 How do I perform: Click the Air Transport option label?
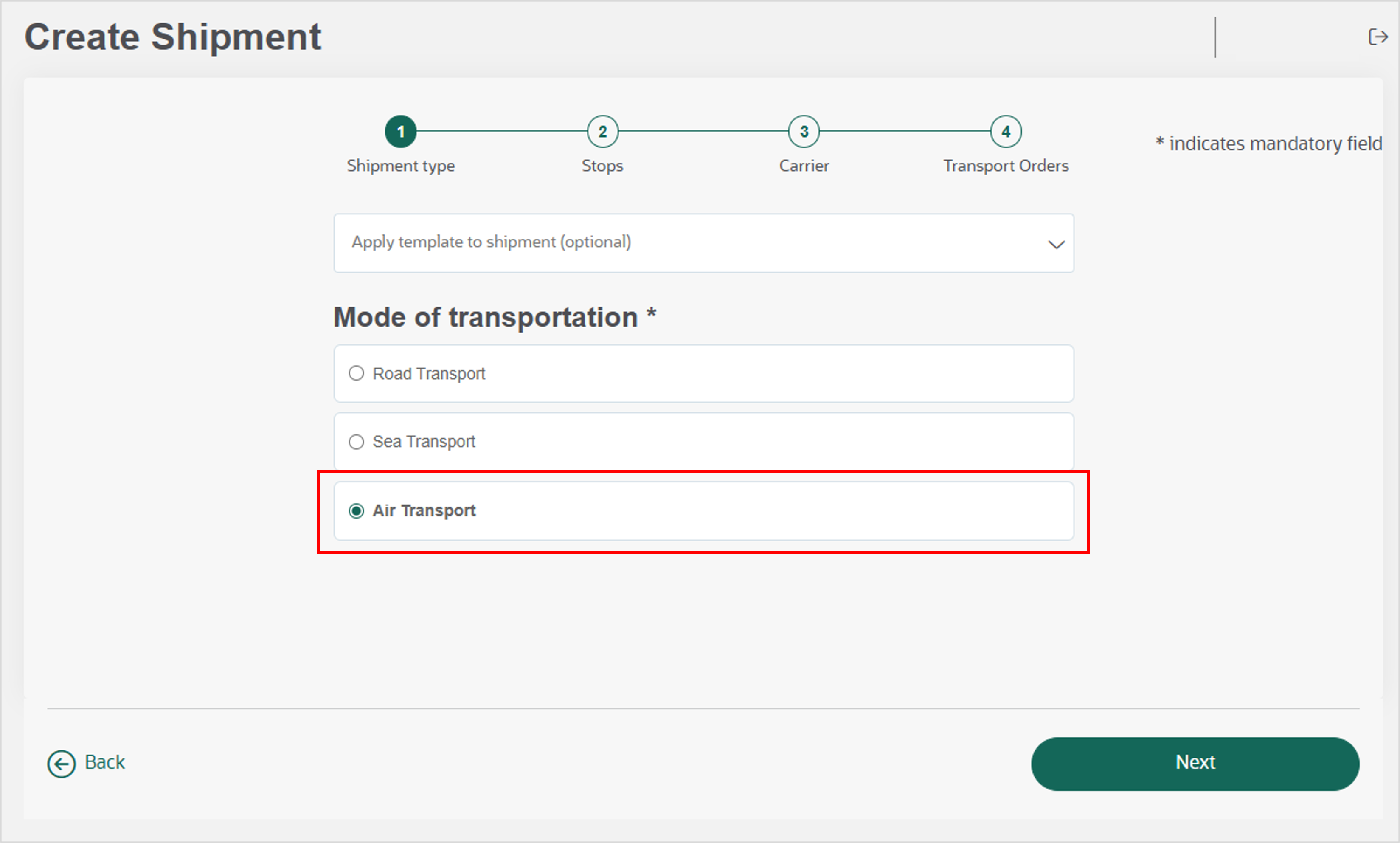click(x=424, y=511)
